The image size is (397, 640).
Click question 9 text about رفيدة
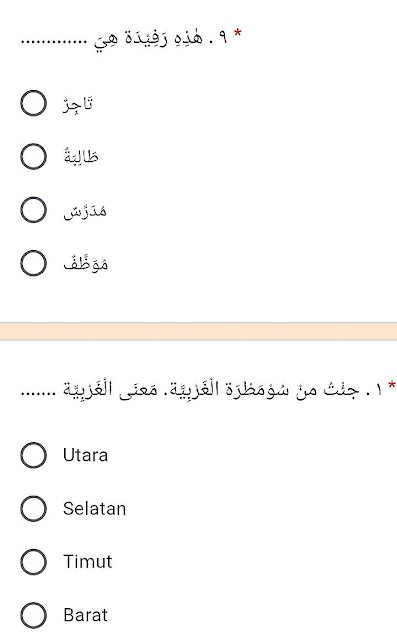point(124,39)
